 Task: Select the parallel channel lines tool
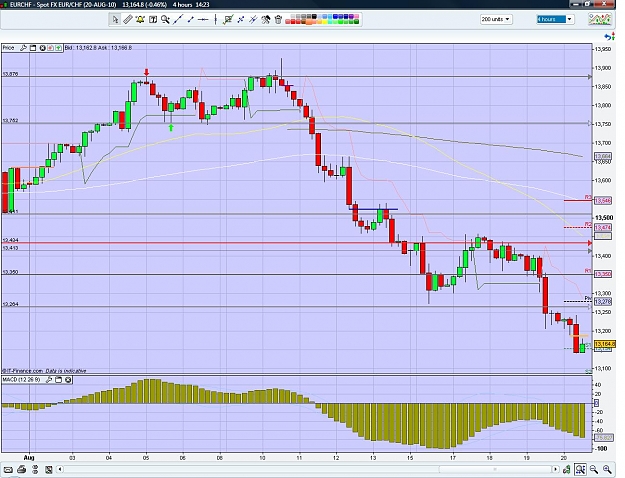(253, 19)
